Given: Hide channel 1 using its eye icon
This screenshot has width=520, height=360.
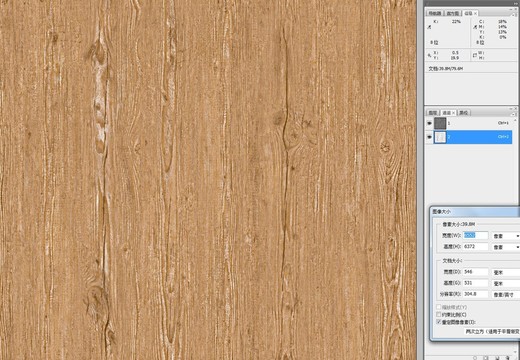Looking at the screenshot, I should tap(429, 123).
